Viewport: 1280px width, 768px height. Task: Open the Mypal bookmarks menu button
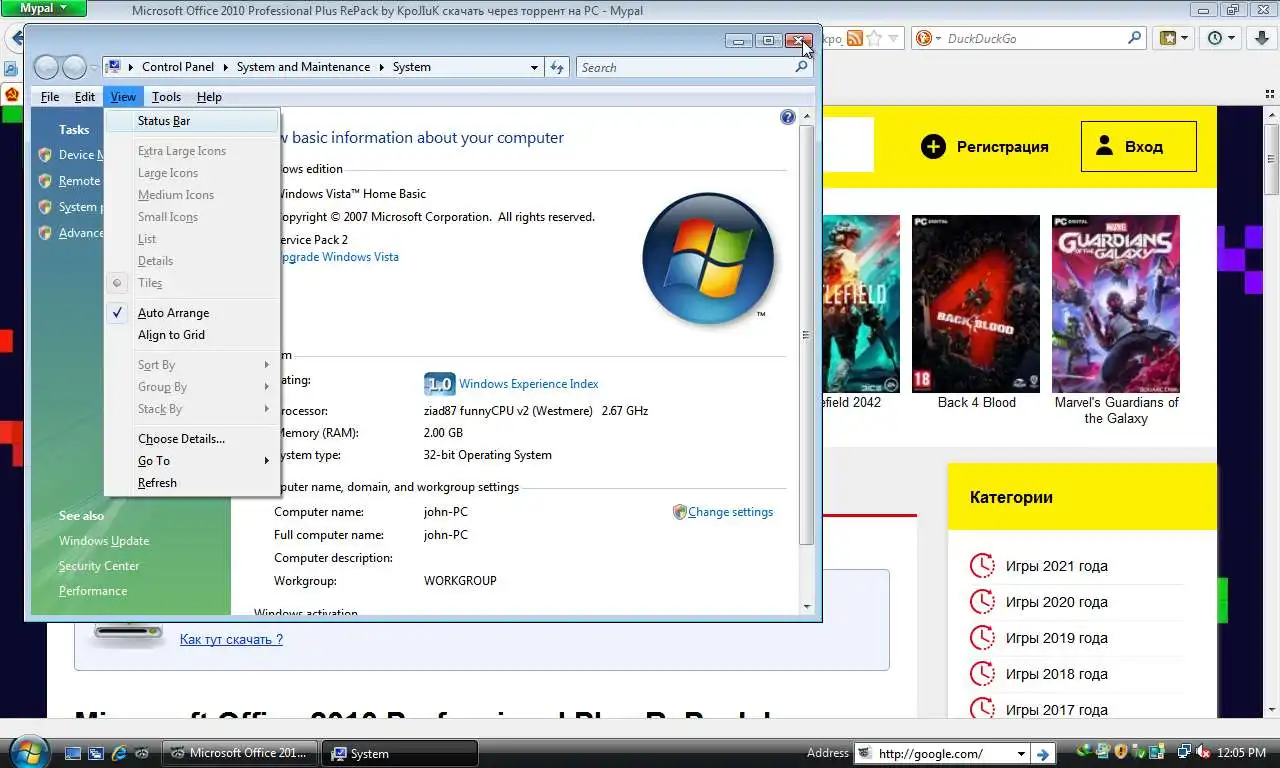click(1175, 38)
